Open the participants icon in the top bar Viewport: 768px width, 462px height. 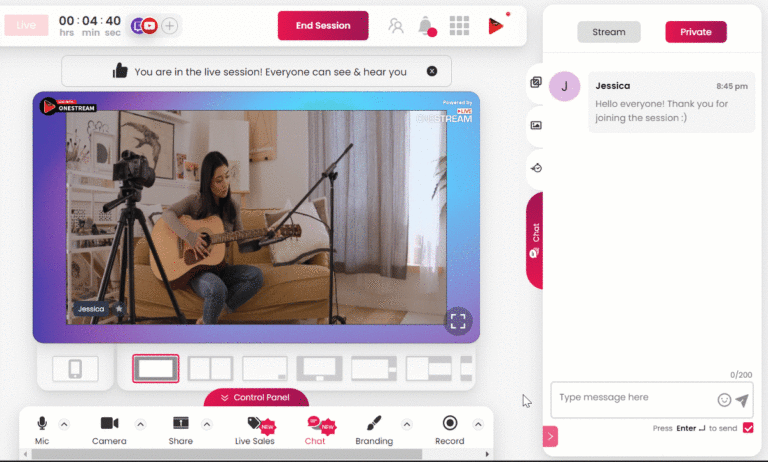coord(396,25)
